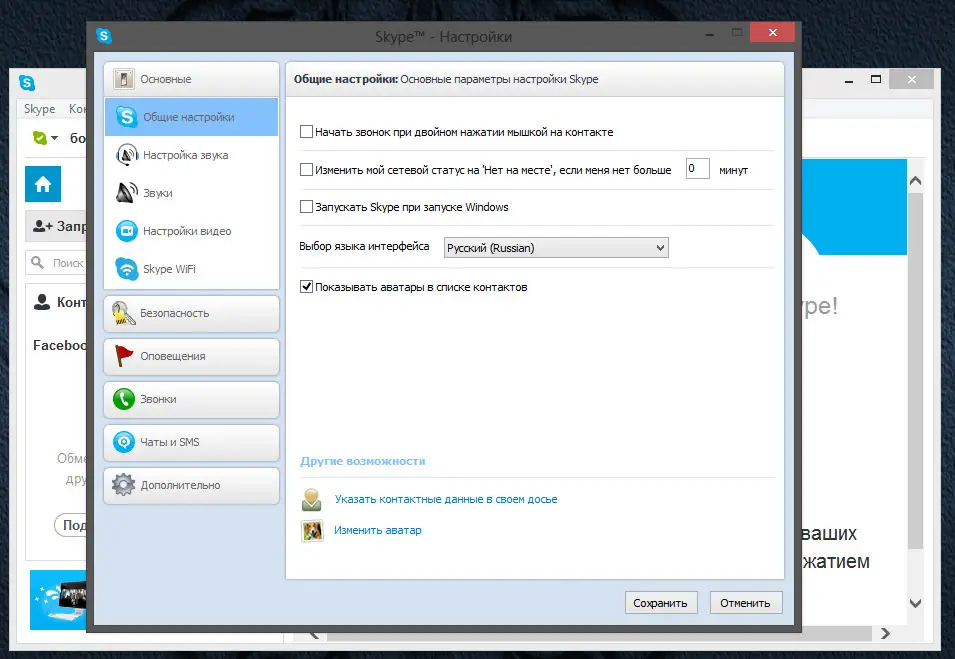Click Изменить аватар link
The height and width of the screenshot is (659, 955).
(378, 530)
